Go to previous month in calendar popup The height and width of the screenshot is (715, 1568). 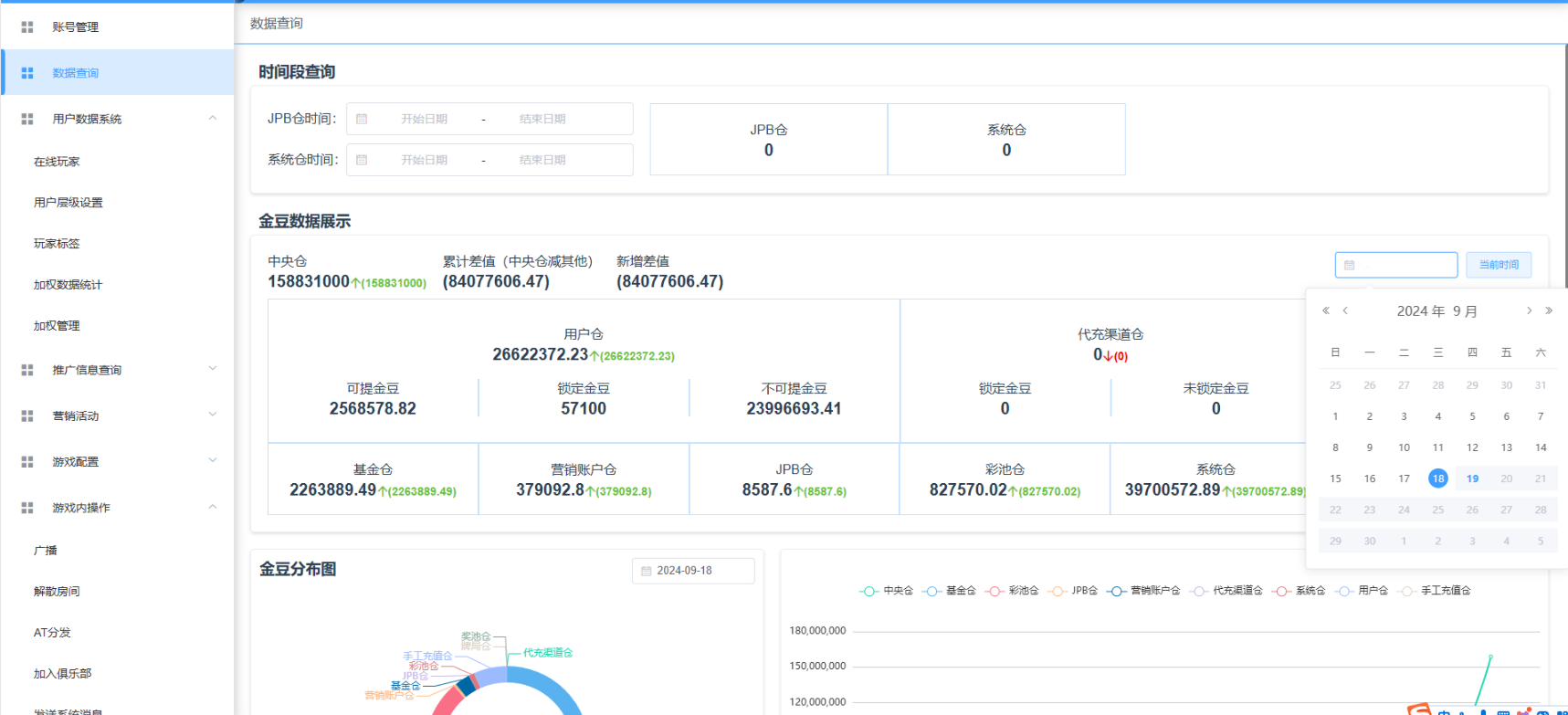coord(1345,311)
